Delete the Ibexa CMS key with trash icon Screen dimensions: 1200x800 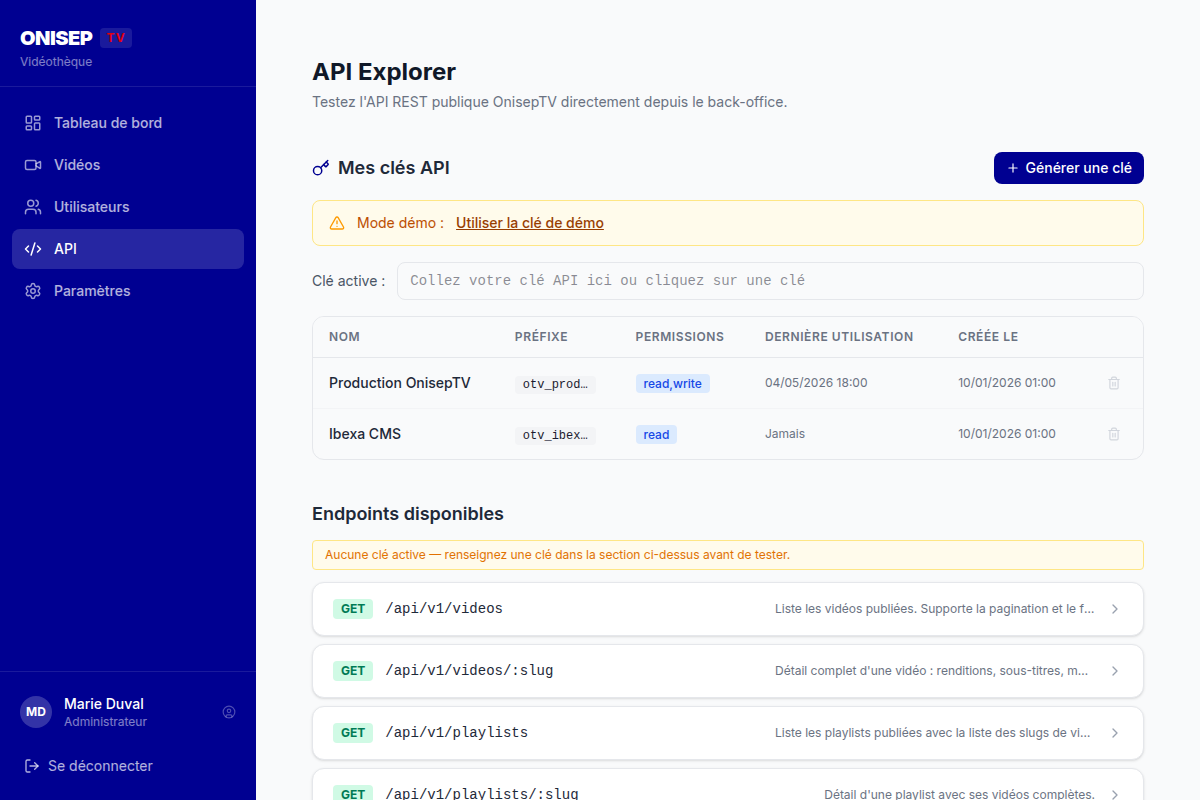coord(1114,434)
